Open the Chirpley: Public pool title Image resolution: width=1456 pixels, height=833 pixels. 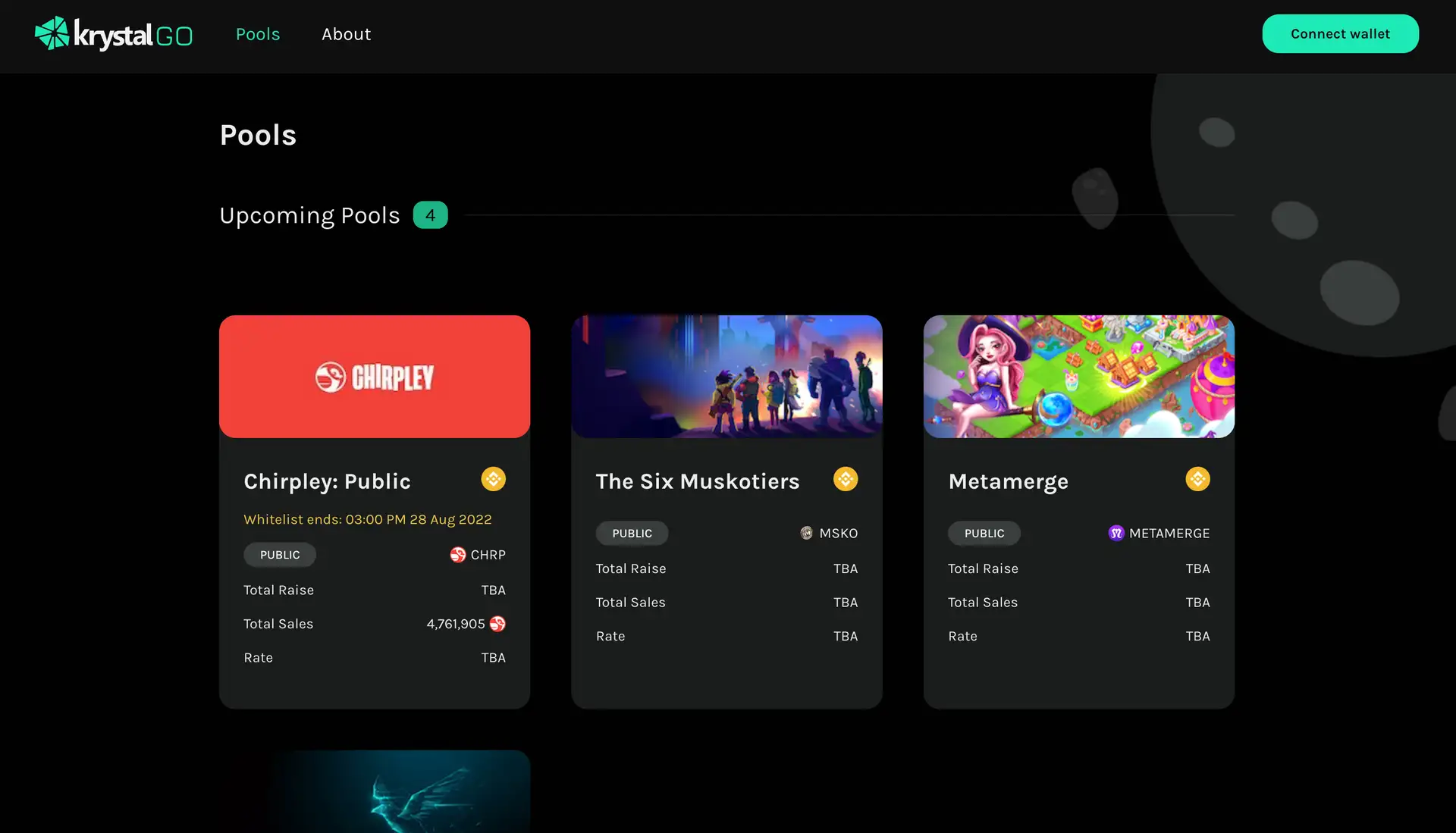pos(327,481)
